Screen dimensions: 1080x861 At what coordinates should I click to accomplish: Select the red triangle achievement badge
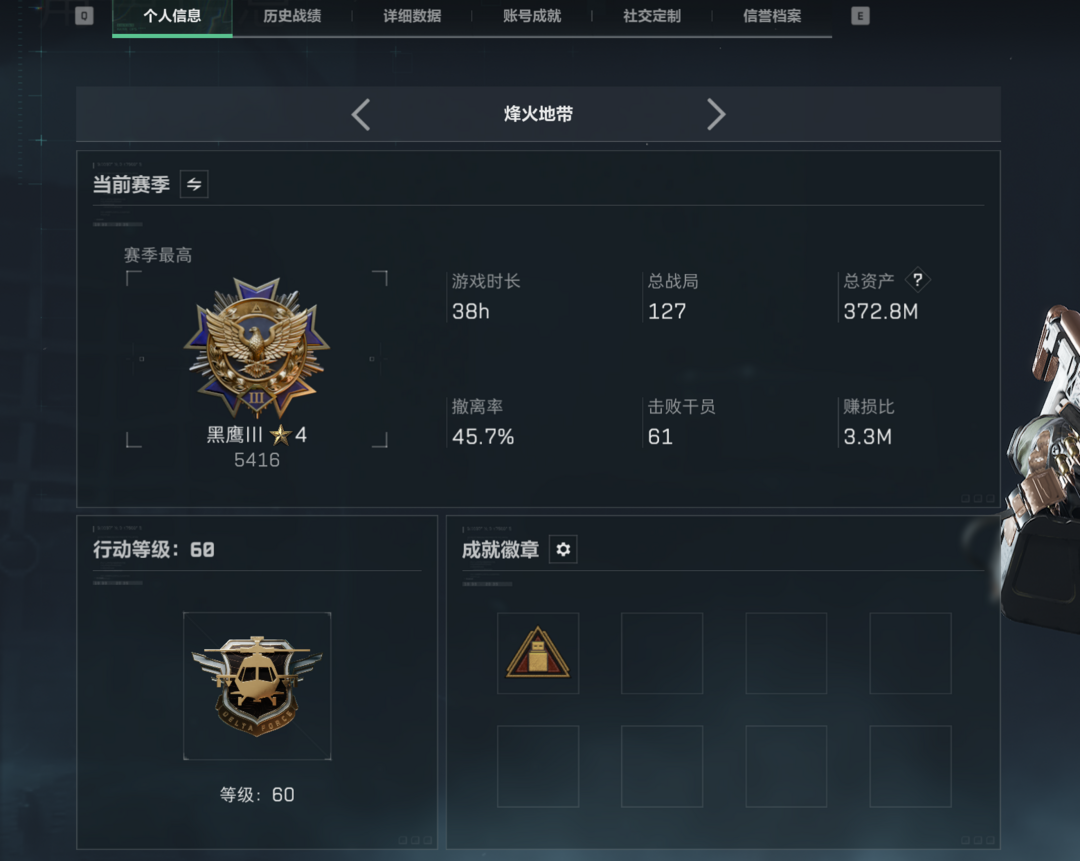coord(538,653)
